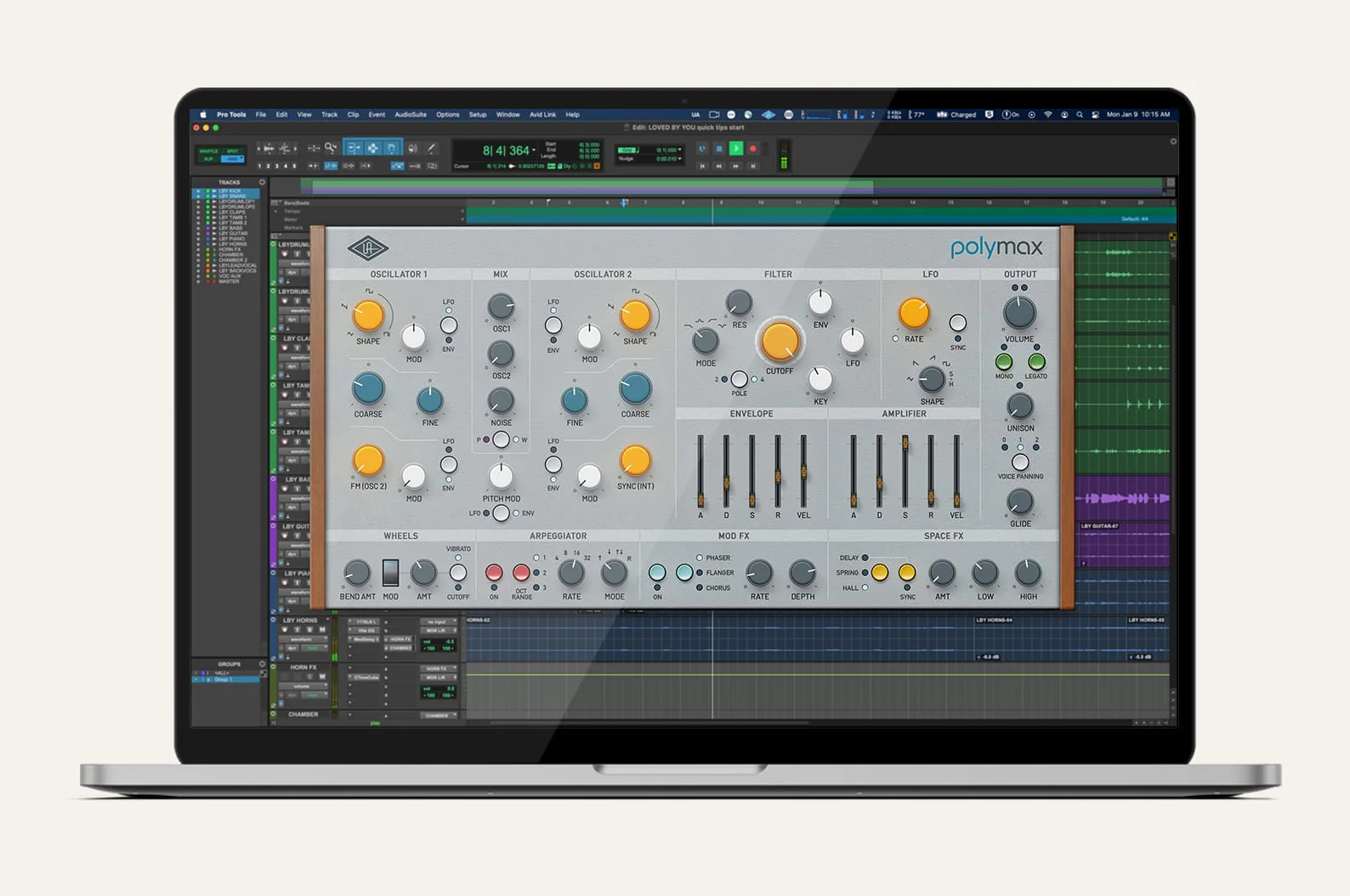Select the Zoomer magnifier tool
Viewport: 1350px width, 896px height.
pyautogui.click(x=330, y=148)
